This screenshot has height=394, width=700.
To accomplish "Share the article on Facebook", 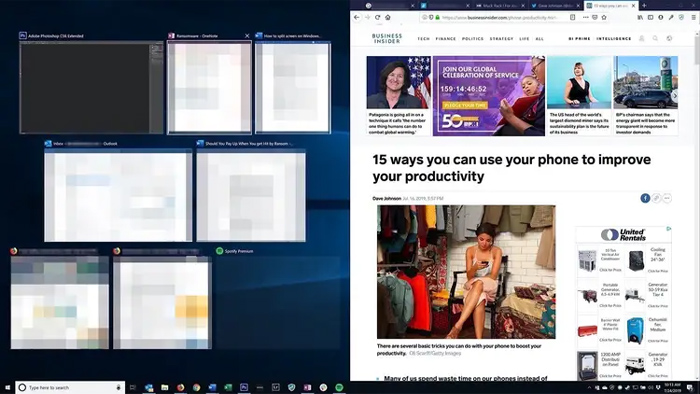I will point(645,198).
